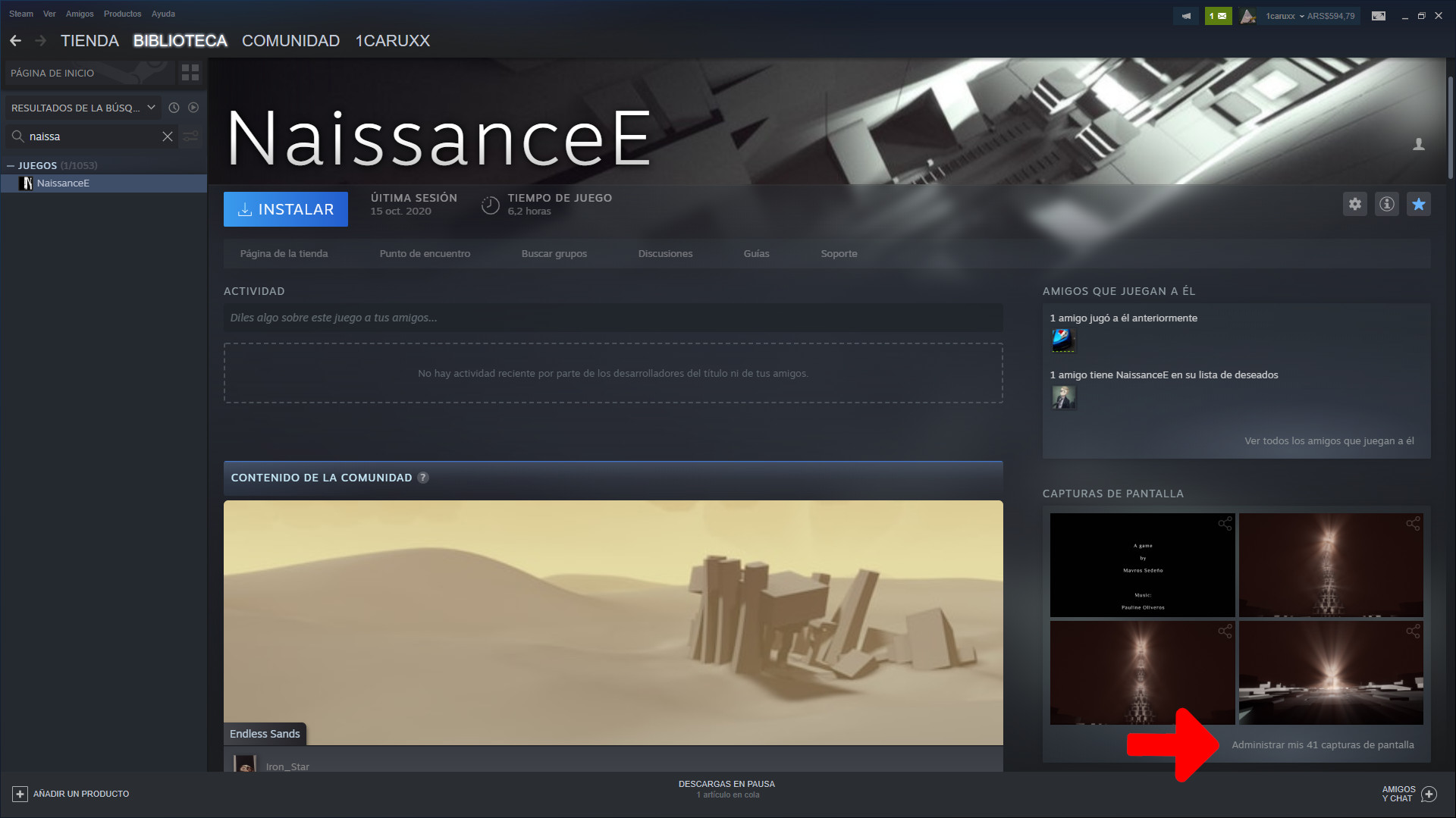Viewport: 1456px width, 818px height.
Task: Go back with the left arrow
Action: [15, 41]
